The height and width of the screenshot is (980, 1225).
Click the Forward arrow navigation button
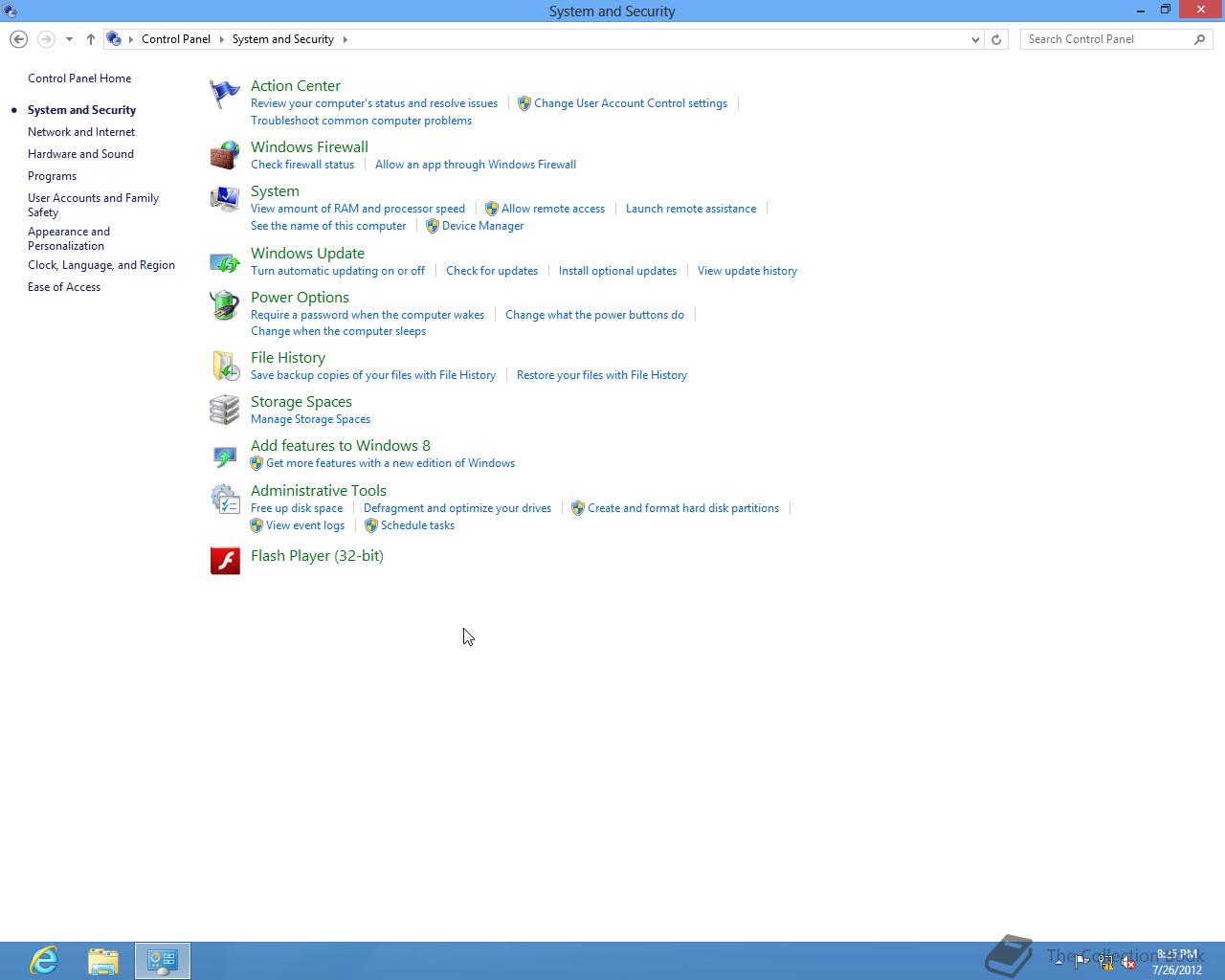click(x=45, y=39)
